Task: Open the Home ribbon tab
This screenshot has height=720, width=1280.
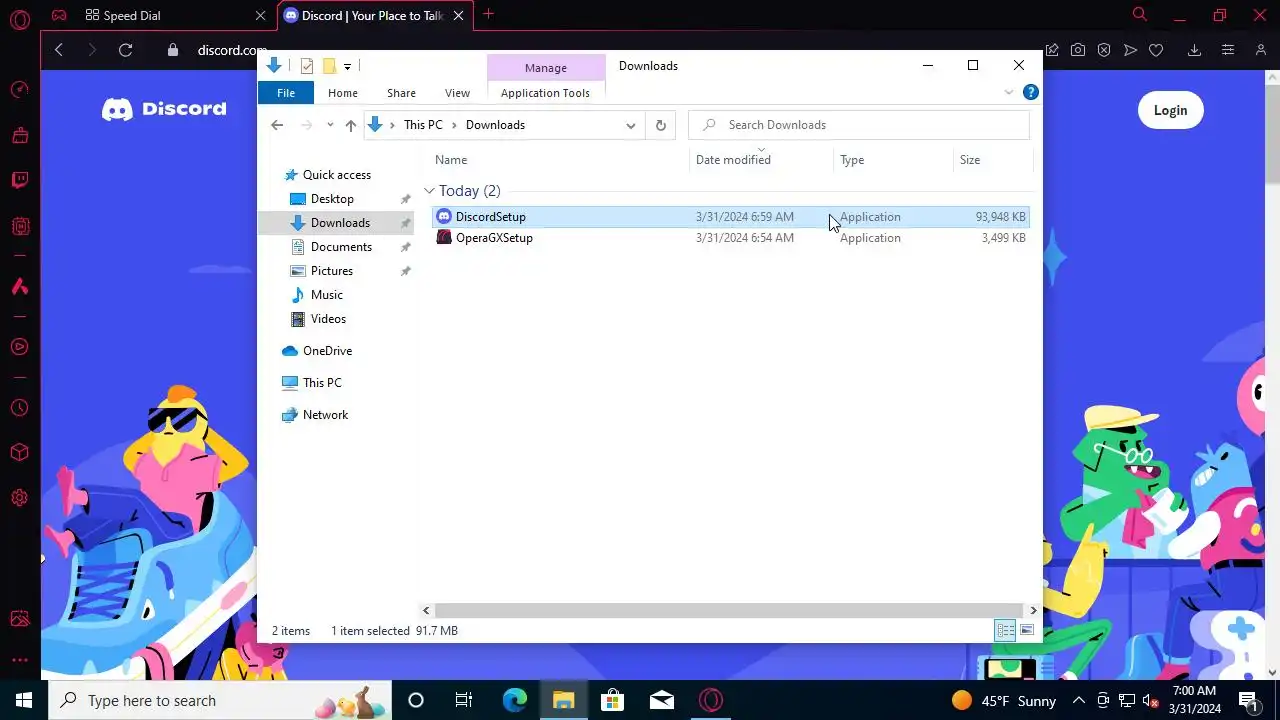Action: (x=343, y=93)
